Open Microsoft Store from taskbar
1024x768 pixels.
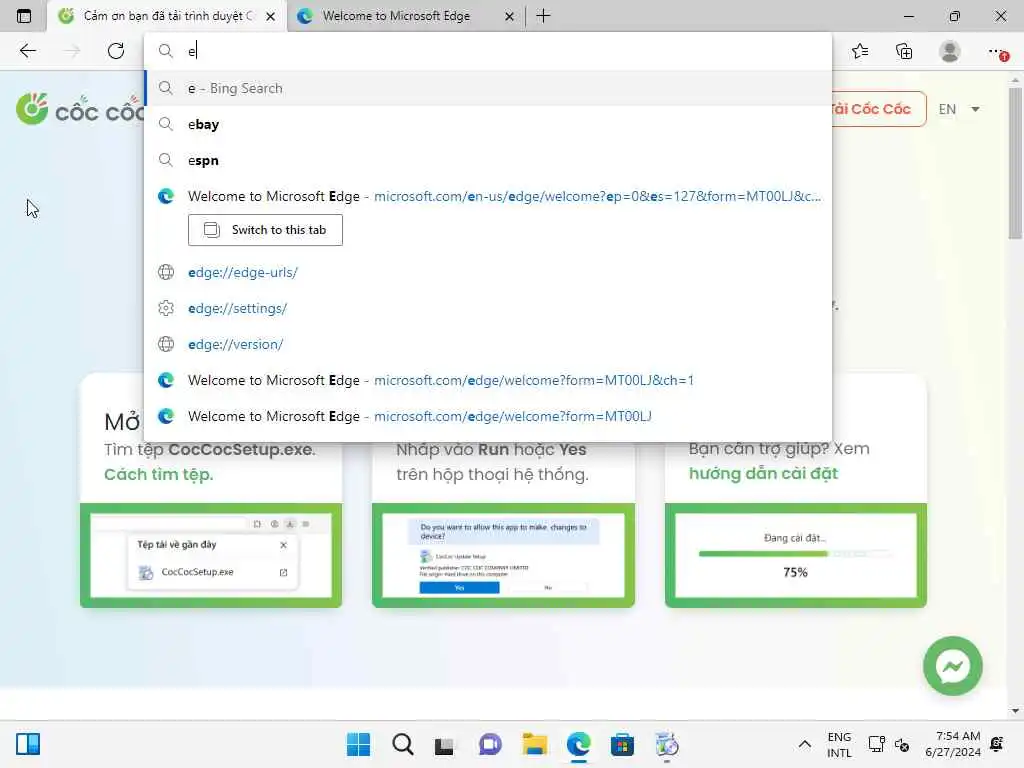[622, 744]
